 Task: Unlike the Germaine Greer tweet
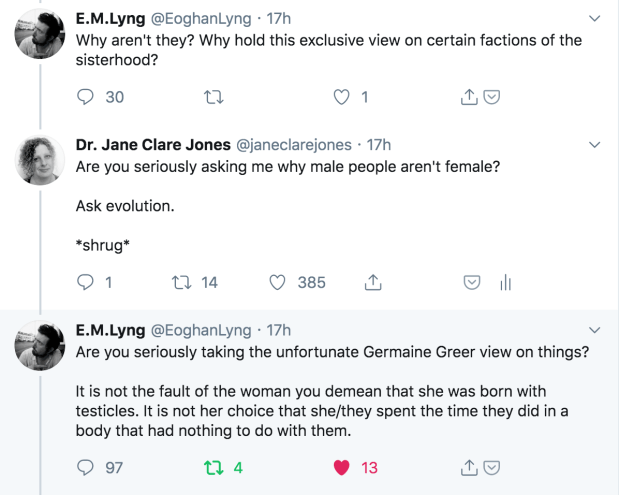[343, 467]
